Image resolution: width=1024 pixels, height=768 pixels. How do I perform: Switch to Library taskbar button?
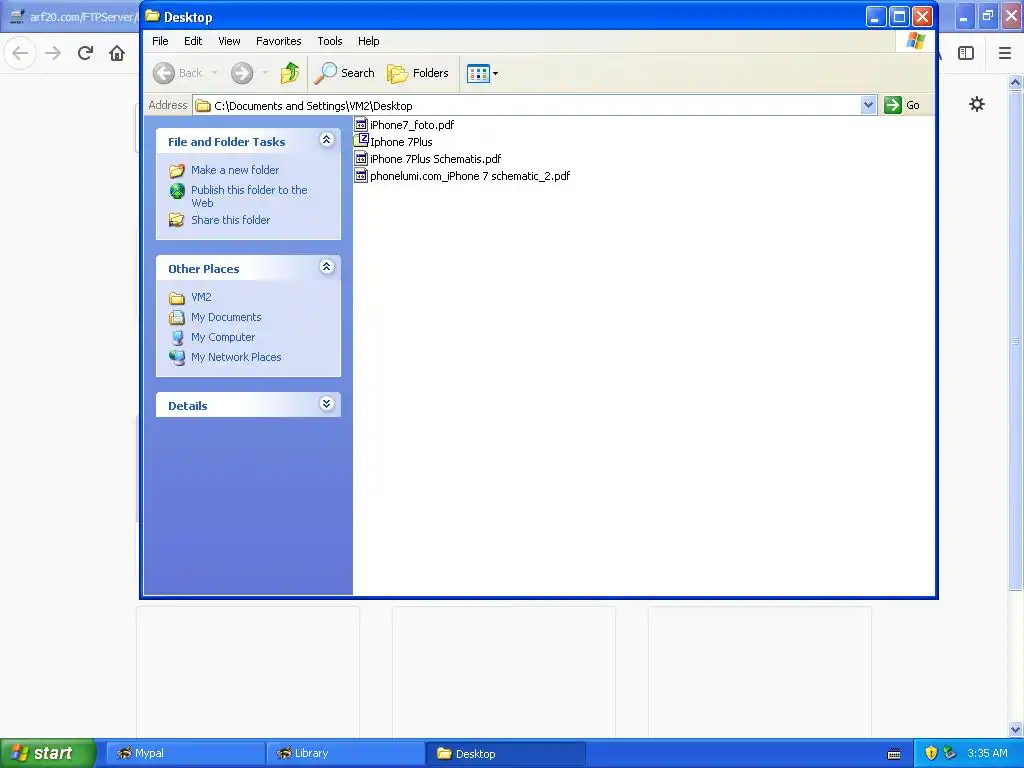pyautogui.click(x=345, y=754)
